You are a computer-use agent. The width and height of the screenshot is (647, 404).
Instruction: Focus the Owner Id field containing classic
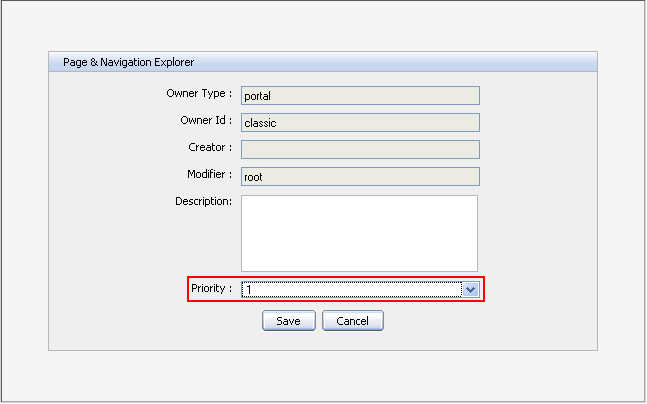[360, 123]
